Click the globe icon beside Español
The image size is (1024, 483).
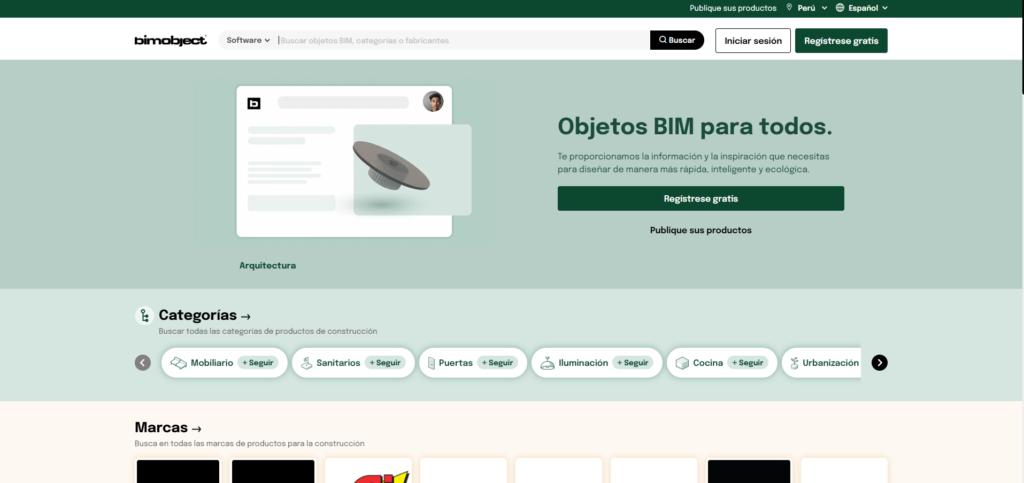(840, 8)
